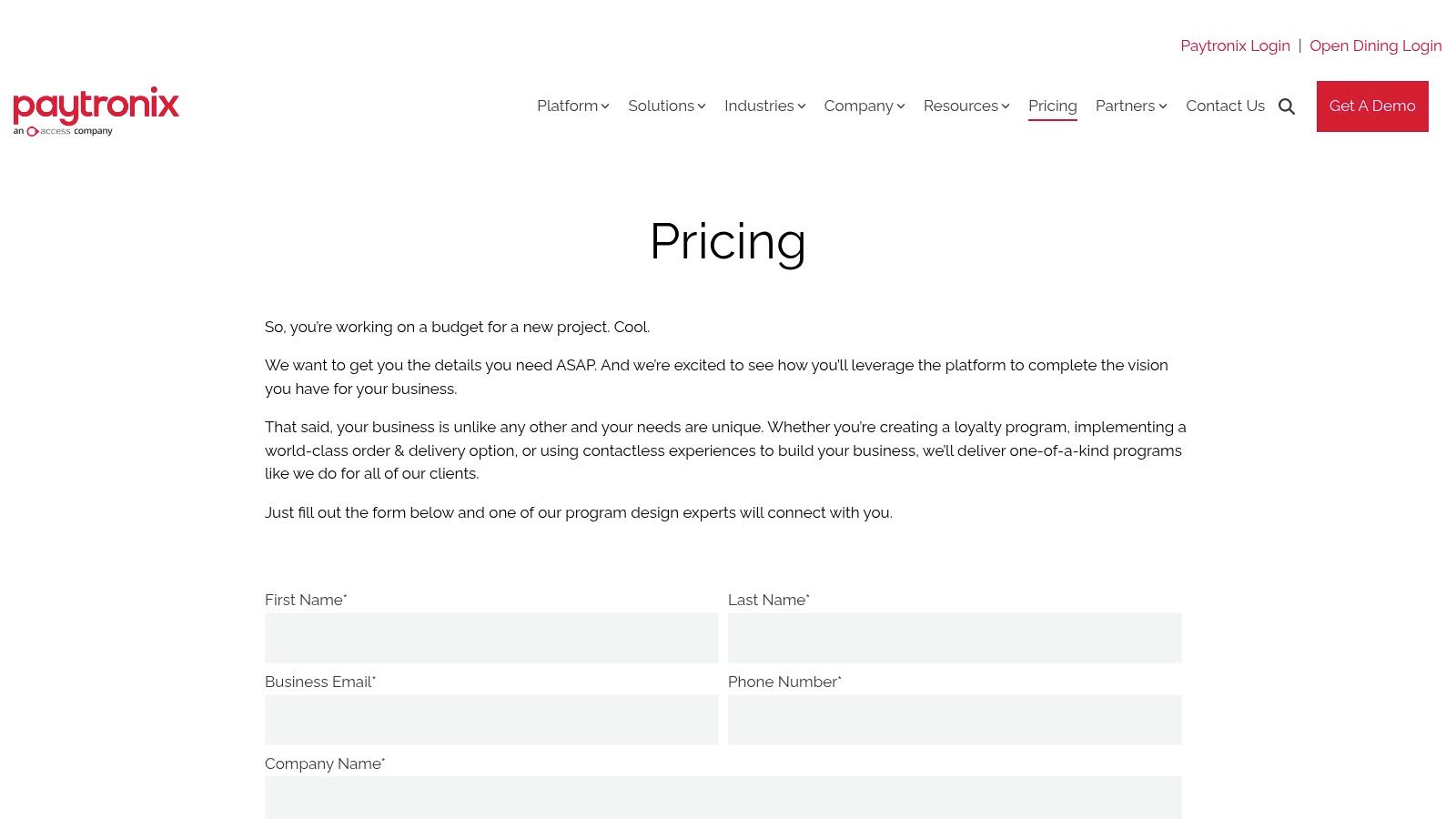Open the site search
The image size is (1456, 819).
point(1287,106)
